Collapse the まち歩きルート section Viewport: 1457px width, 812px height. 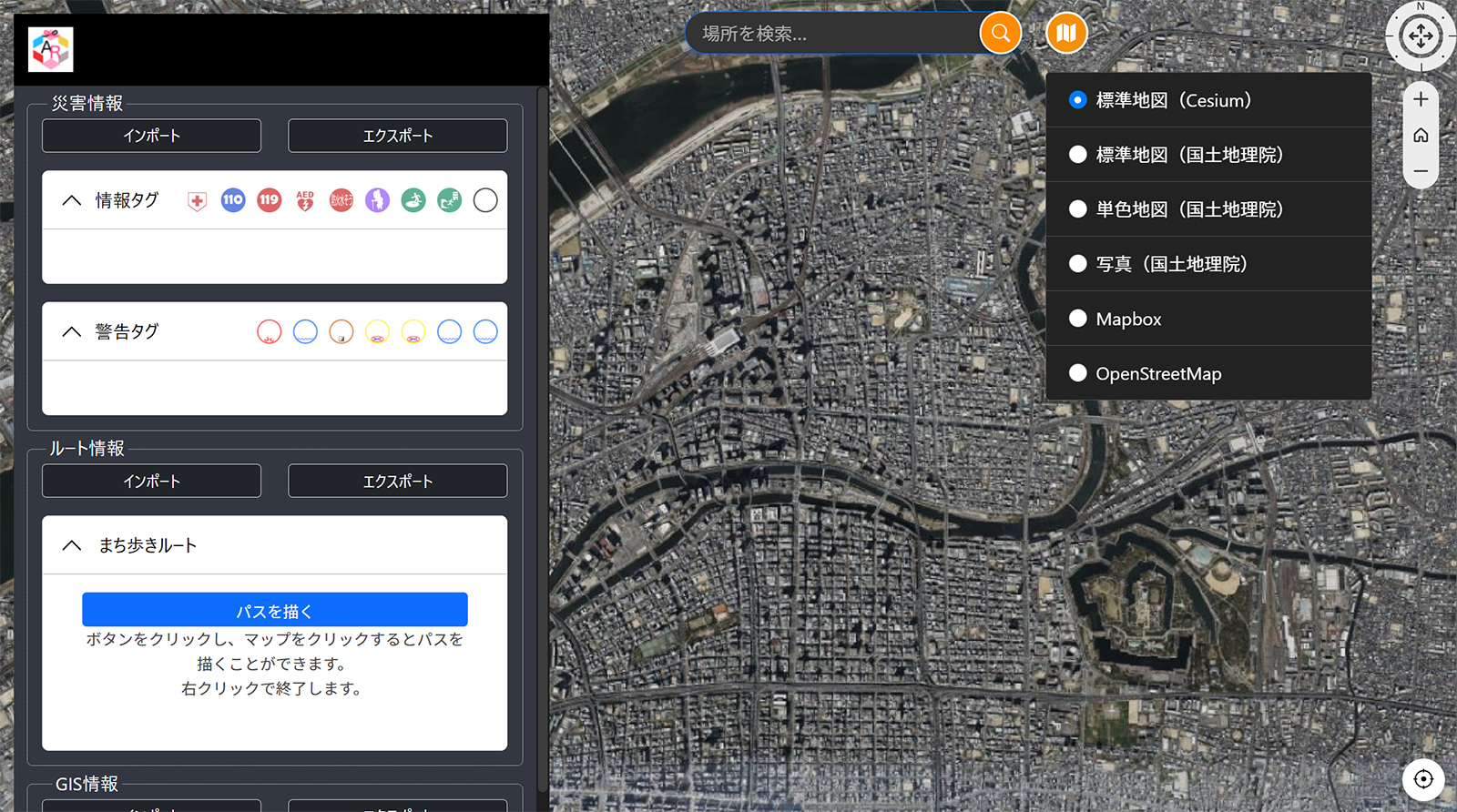point(72,545)
